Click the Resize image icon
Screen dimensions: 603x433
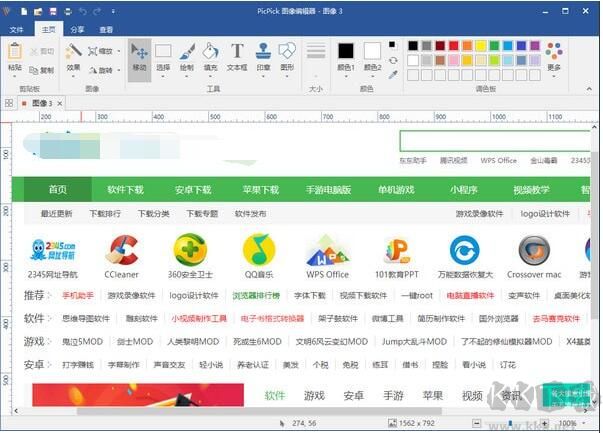[92, 51]
